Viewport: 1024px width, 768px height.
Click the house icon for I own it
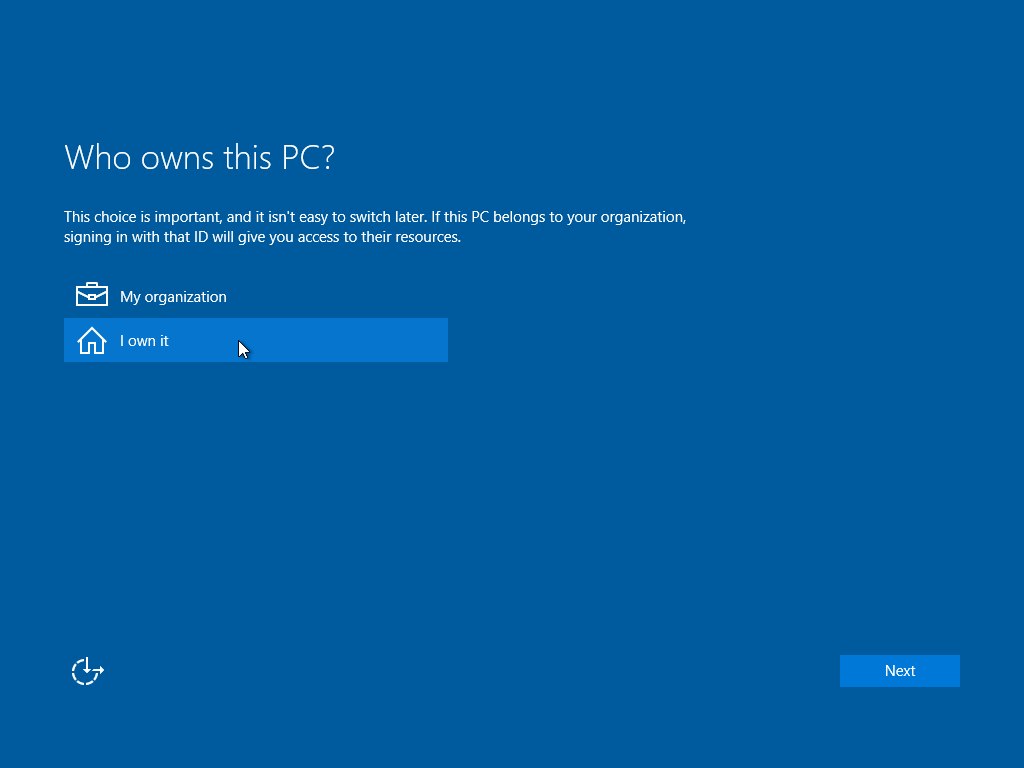tap(92, 341)
